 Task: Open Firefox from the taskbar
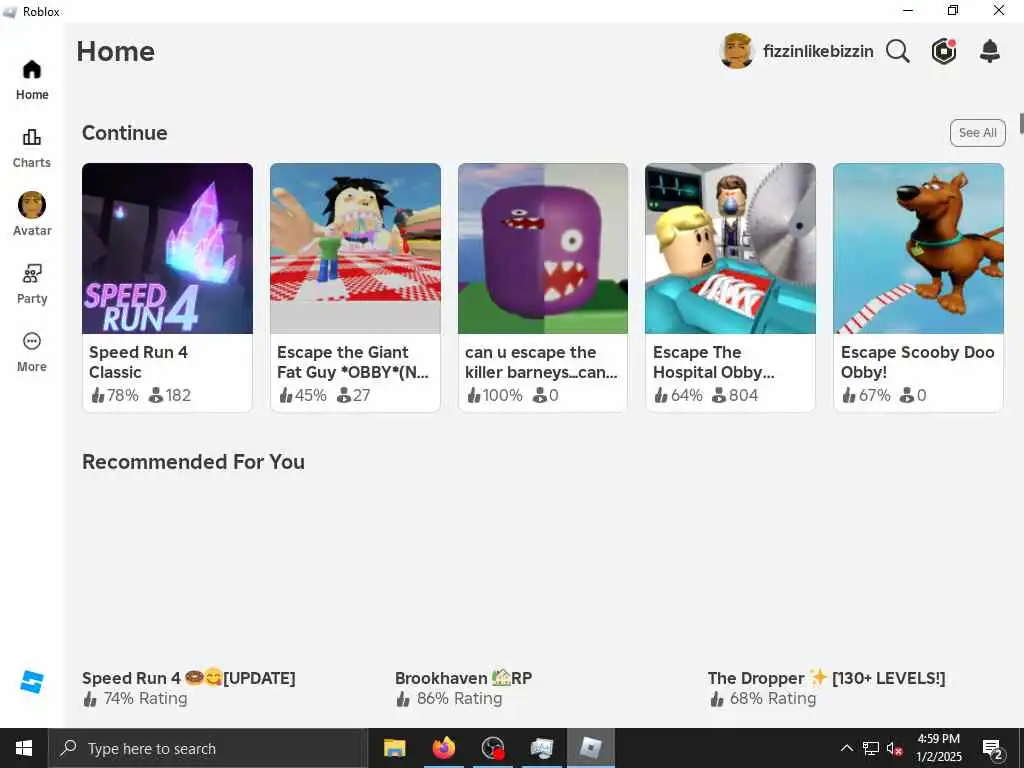click(x=443, y=748)
